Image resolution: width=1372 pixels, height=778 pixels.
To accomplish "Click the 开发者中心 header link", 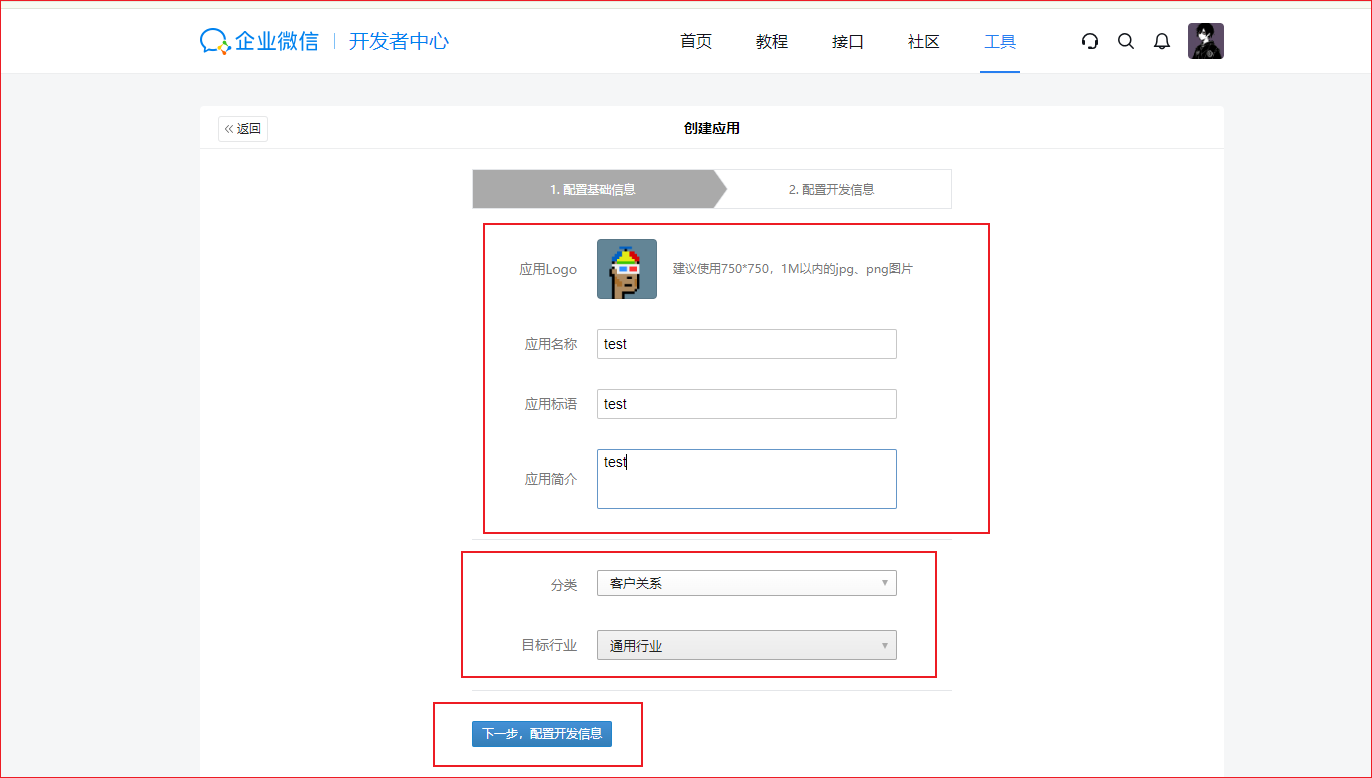I will (x=399, y=41).
